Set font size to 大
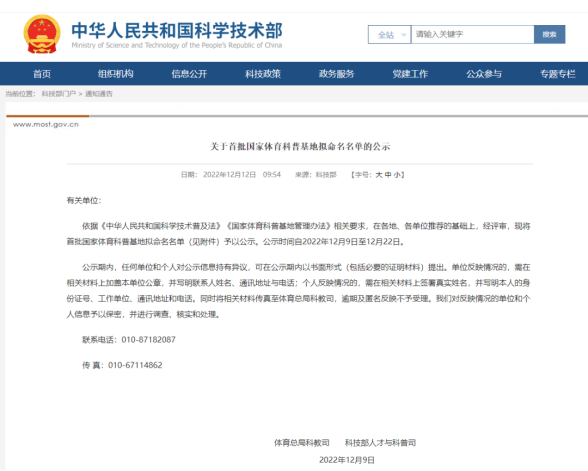Screen dimensions: 588x471 379,175
